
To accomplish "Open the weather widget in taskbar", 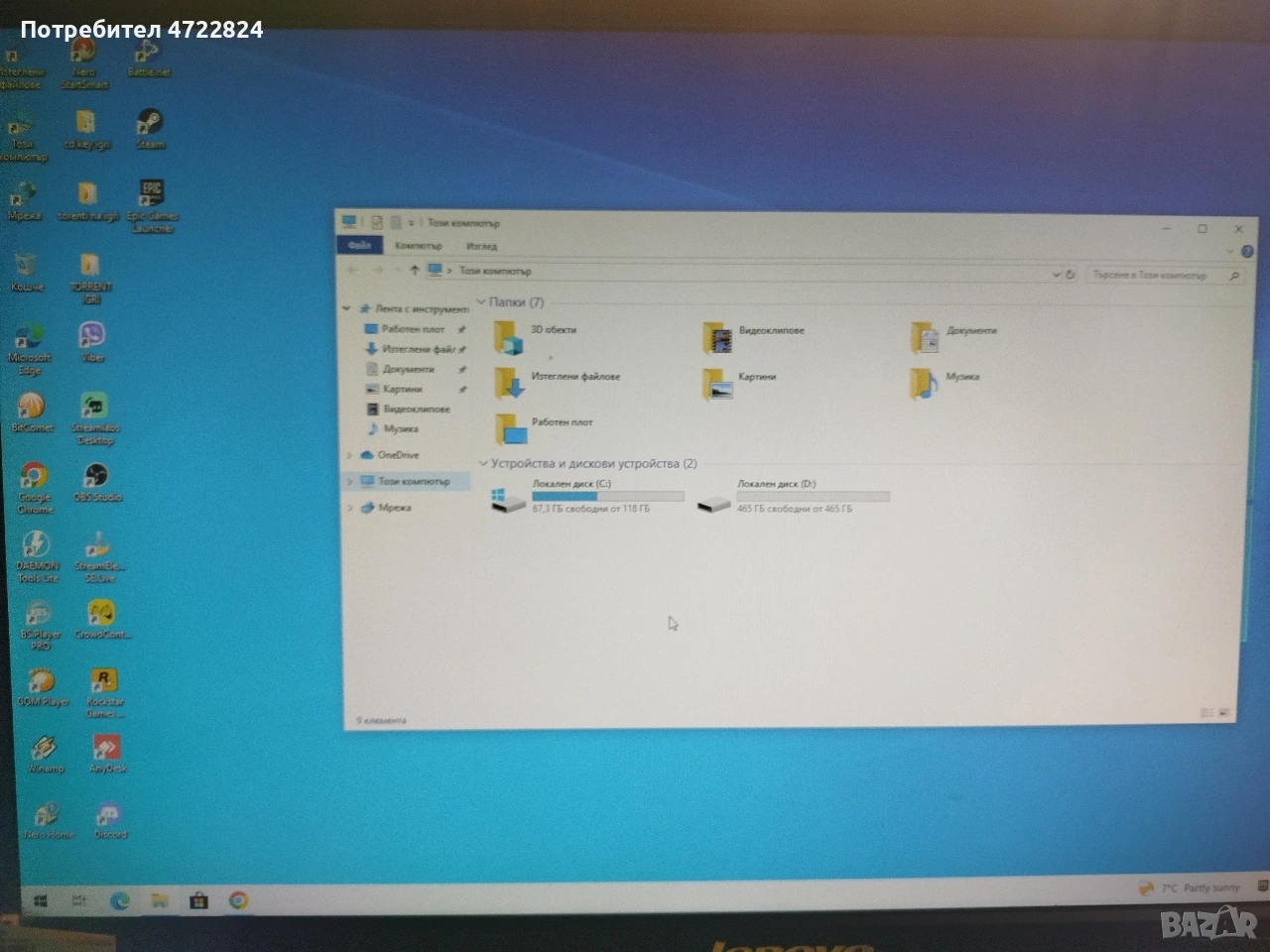I will click(1190, 888).
